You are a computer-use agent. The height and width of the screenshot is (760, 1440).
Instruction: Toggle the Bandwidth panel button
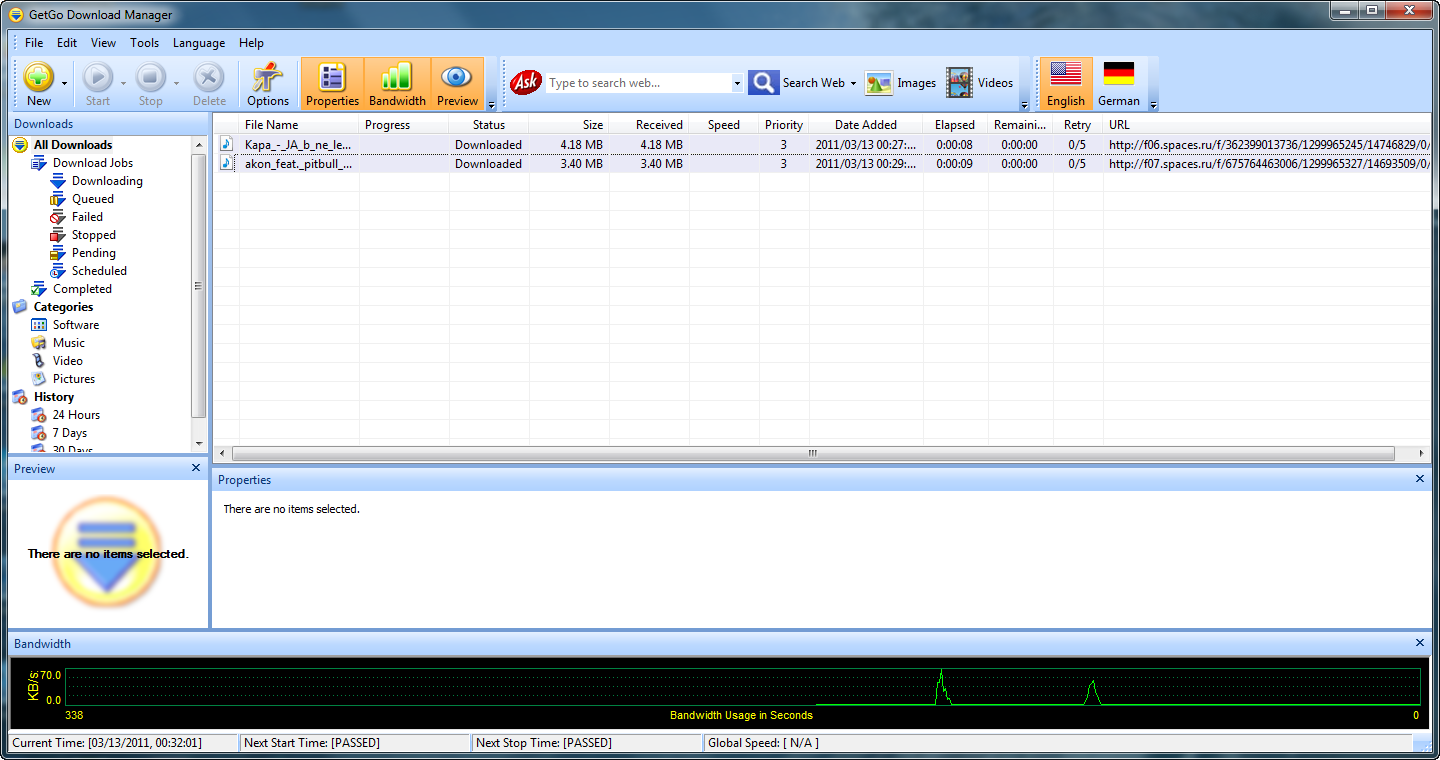pos(397,84)
